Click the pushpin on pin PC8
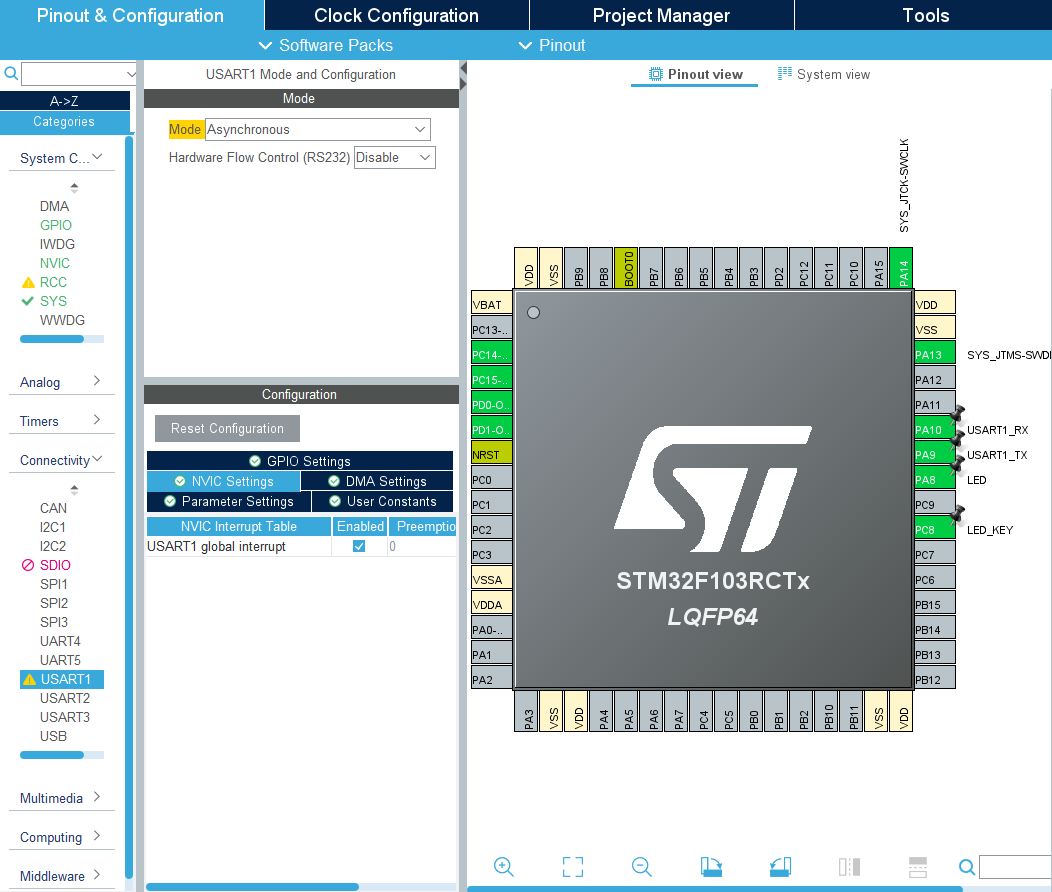1052x892 pixels. 957,514
